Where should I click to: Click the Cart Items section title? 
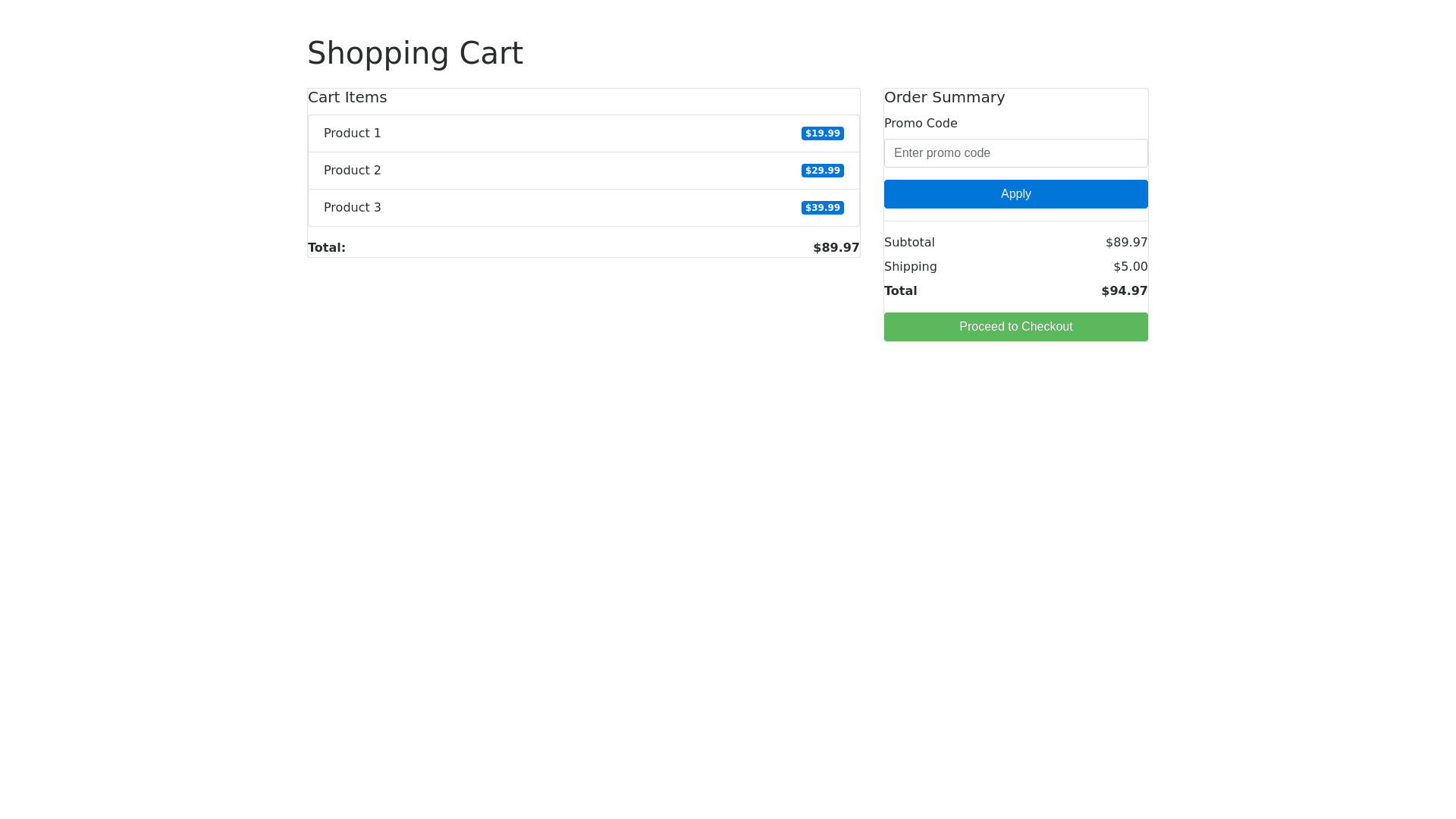(347, 97)
